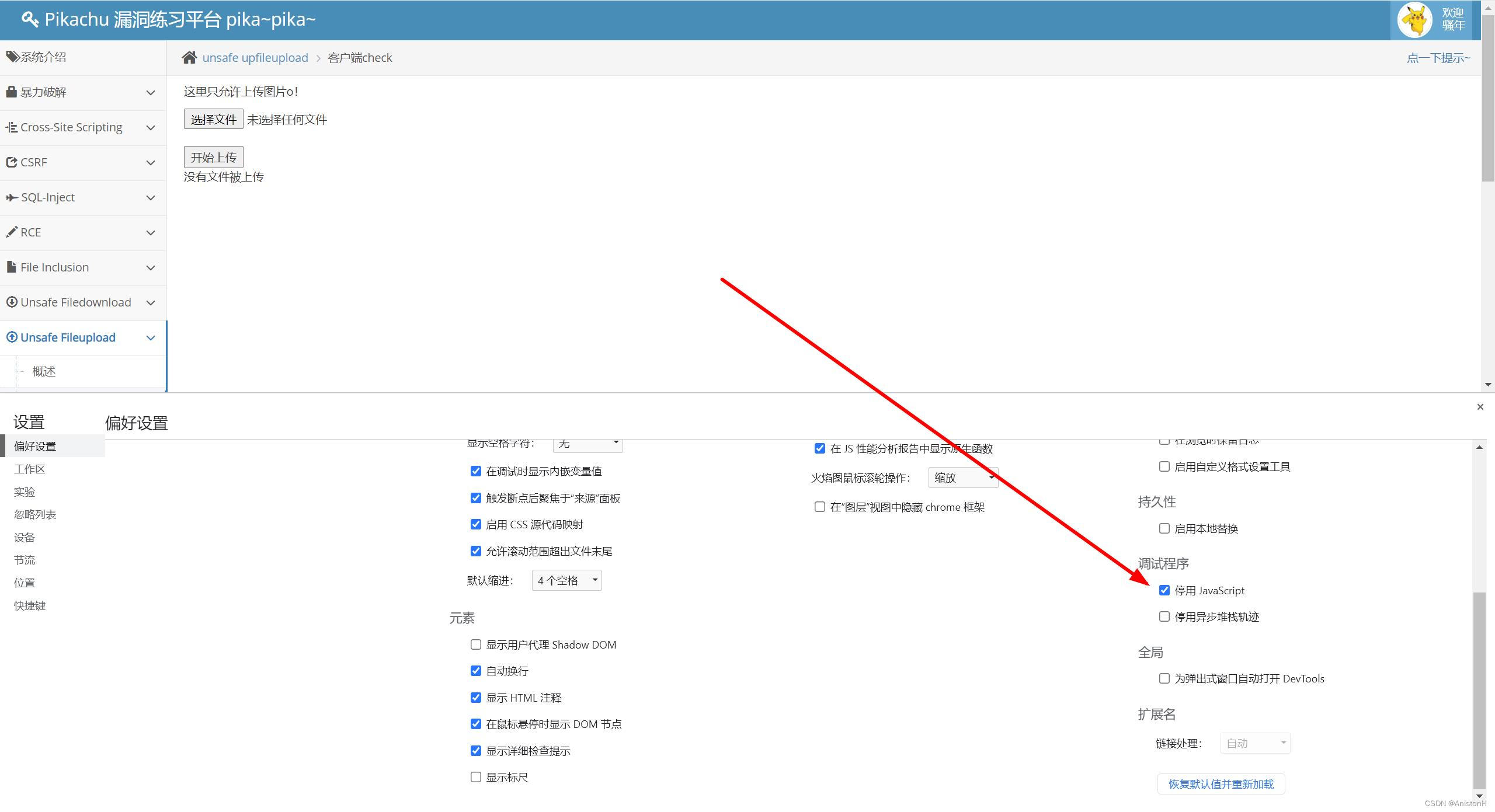Click the lock icon next to 暴力破解
Screen dimensions: 1495x812
[x=11, y=92]
